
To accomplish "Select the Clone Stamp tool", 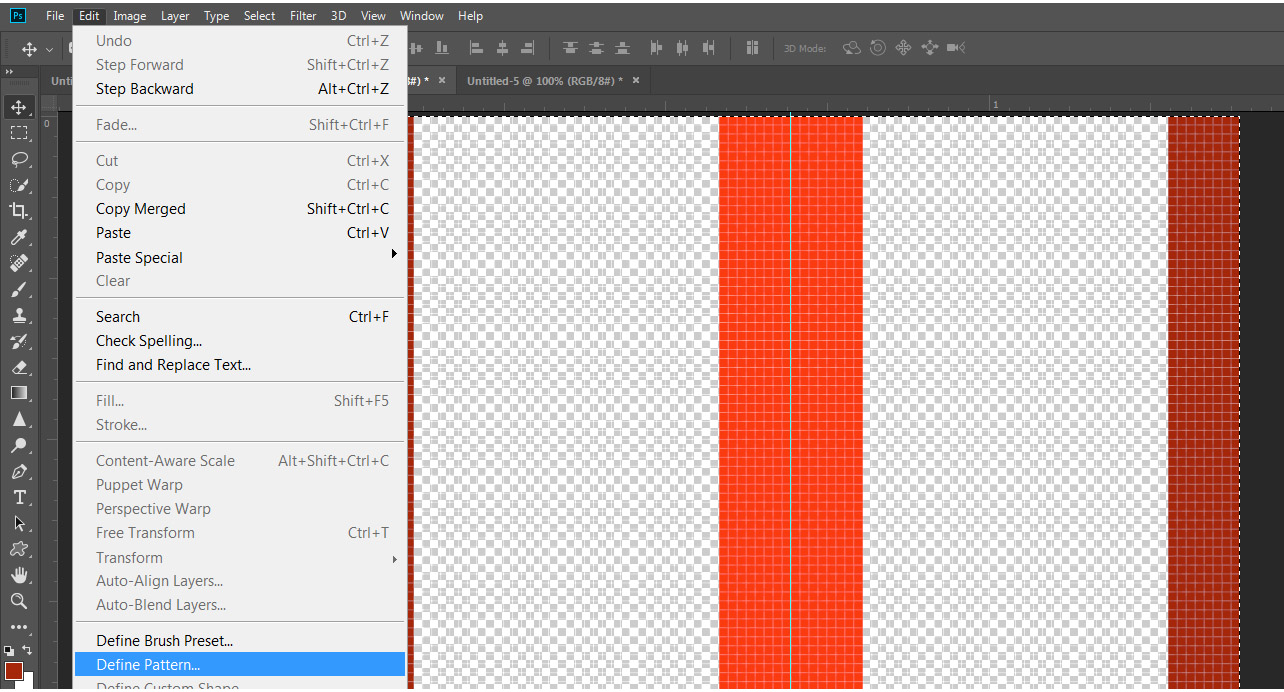I will click(19, 315).
